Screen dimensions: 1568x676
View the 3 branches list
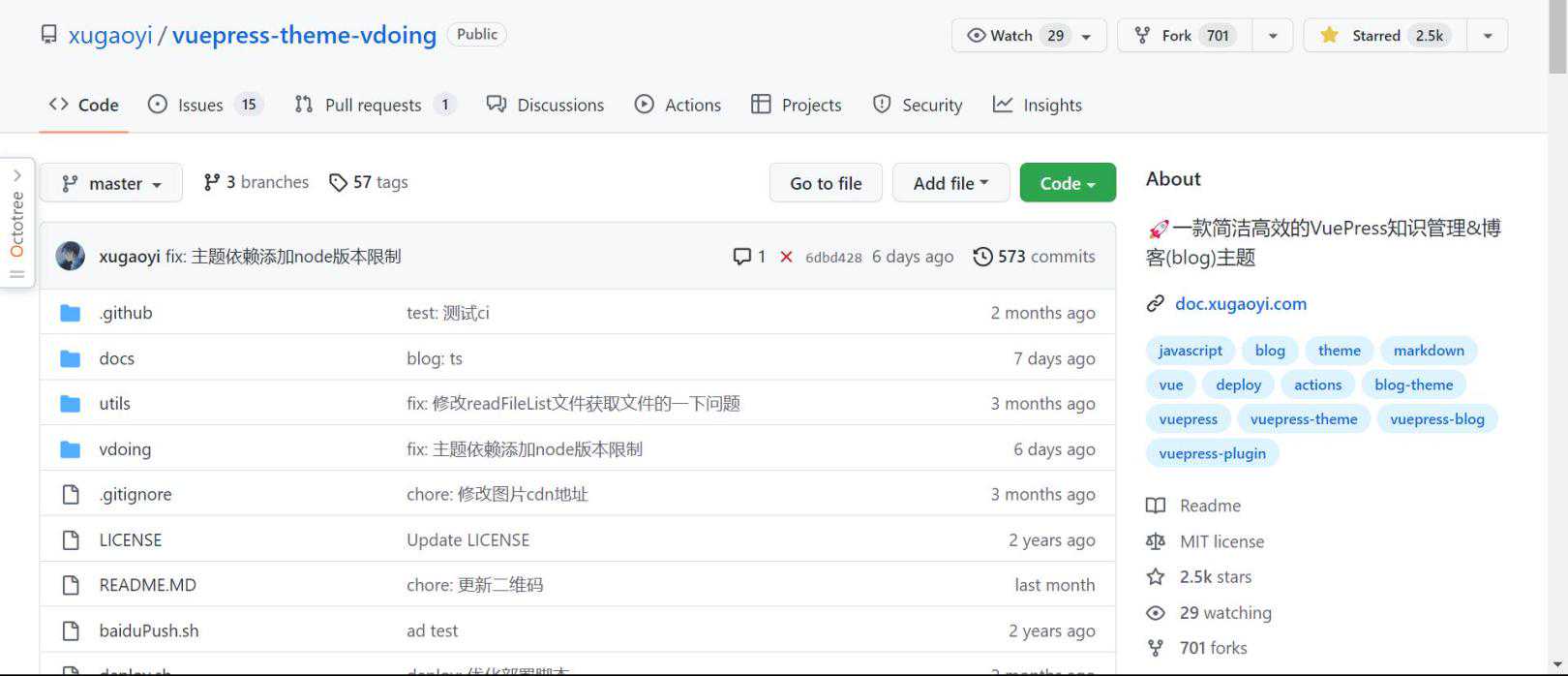pos(256,182)
